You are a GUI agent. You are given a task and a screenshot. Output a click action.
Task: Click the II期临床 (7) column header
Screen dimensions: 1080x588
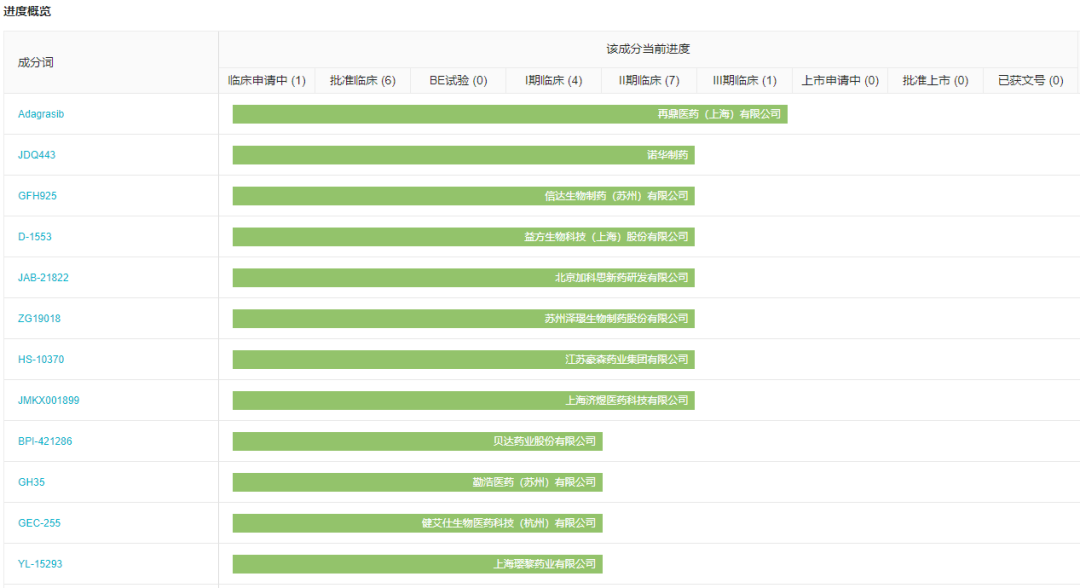pyautogui.click(x=649, y=81)
